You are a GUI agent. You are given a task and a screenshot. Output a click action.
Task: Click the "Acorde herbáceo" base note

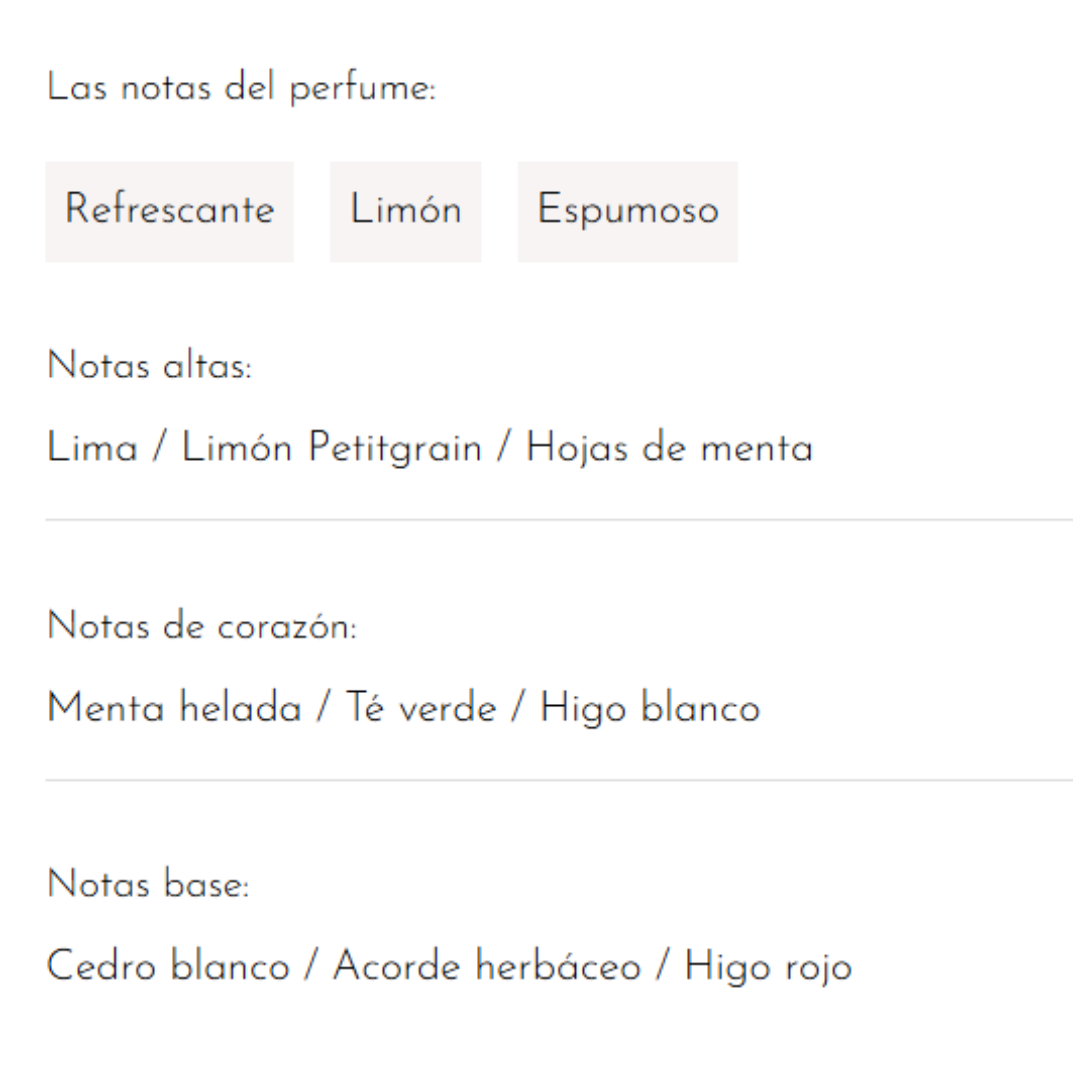pyautogui.click(x=487, y=967)
